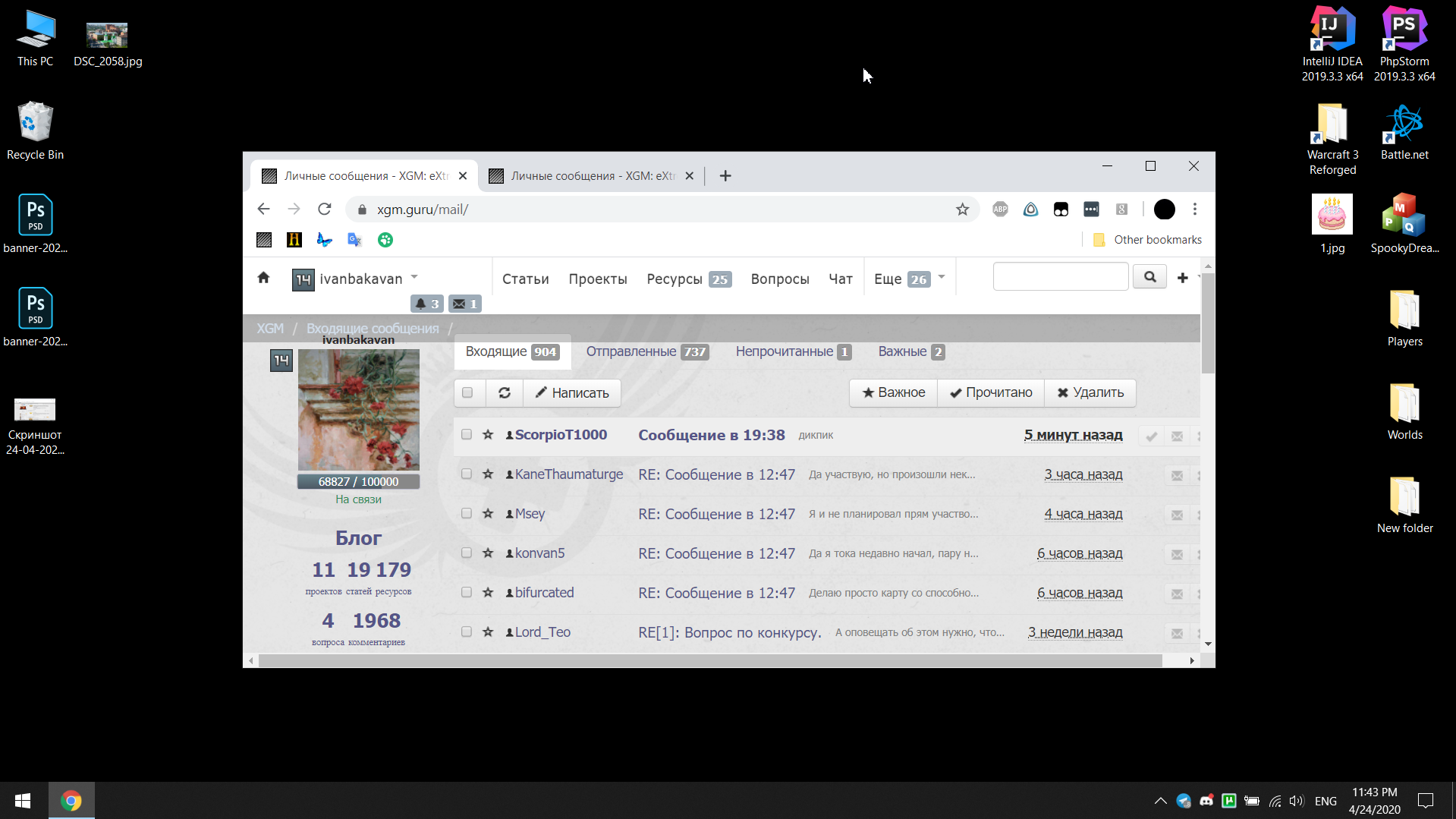Switch to the Непрочитанные tab
The image size is (1456, 819).
click(x=793, y=351)
